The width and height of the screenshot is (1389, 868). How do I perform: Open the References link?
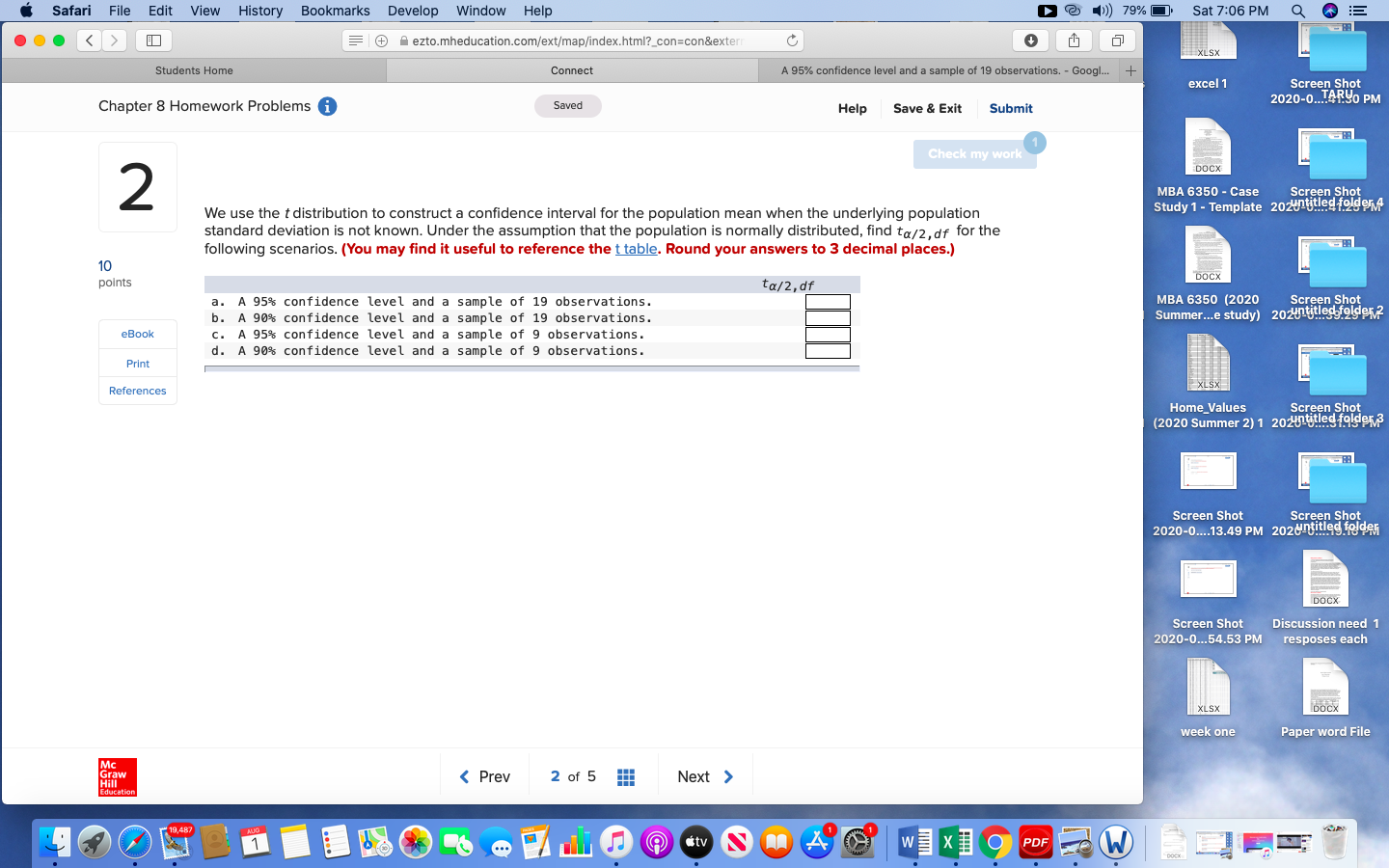pyautogui.click(x=138, y=391)
